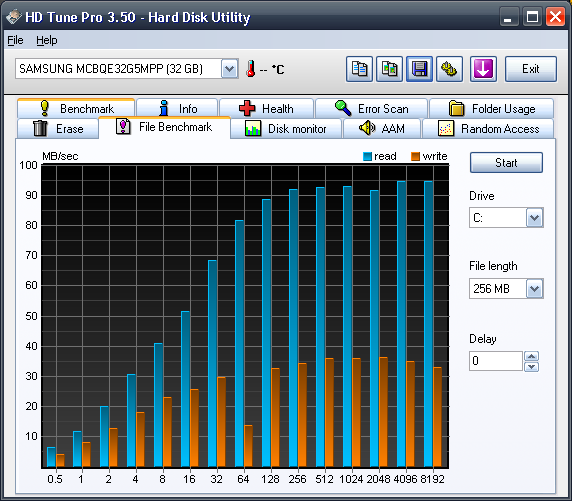
Task: Select the Random Access tab
Action: tap(488, 128)
